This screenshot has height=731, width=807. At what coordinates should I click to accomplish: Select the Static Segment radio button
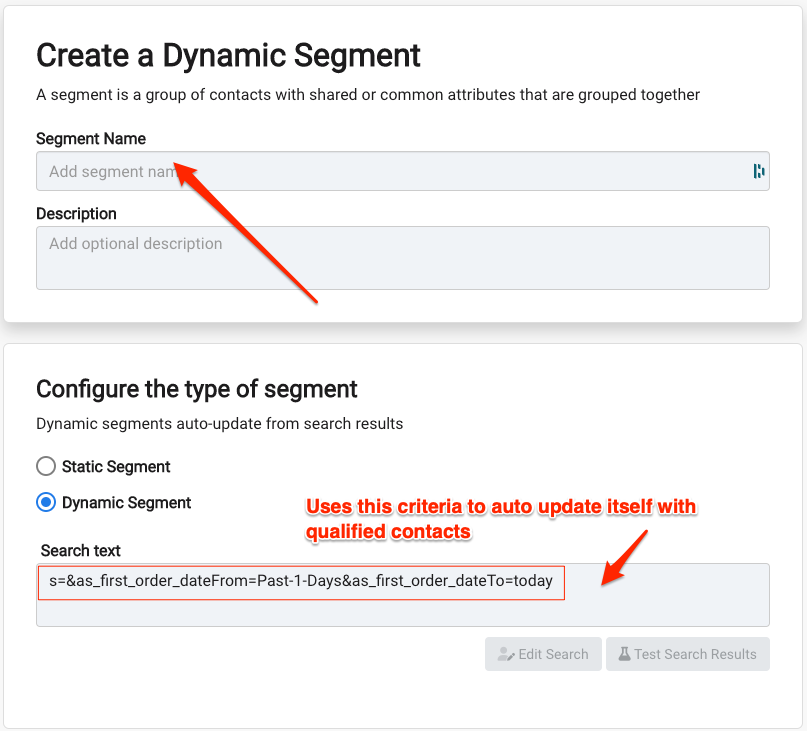[46, 466]
